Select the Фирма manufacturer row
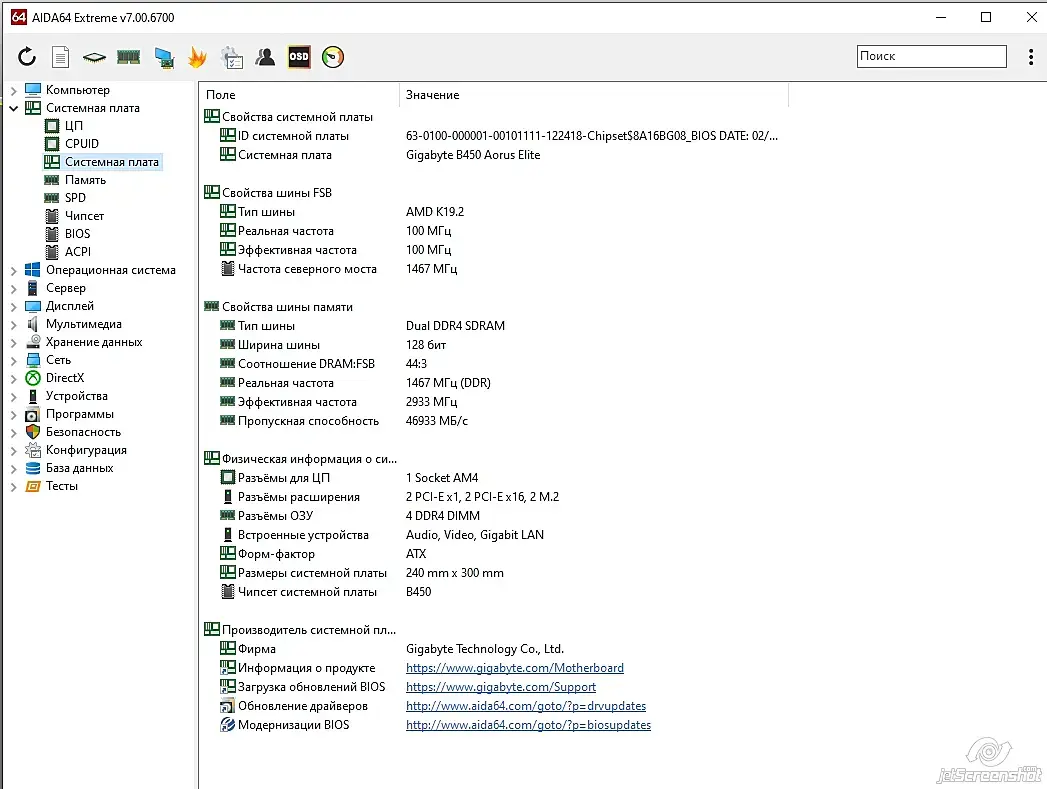 [493, 649]
